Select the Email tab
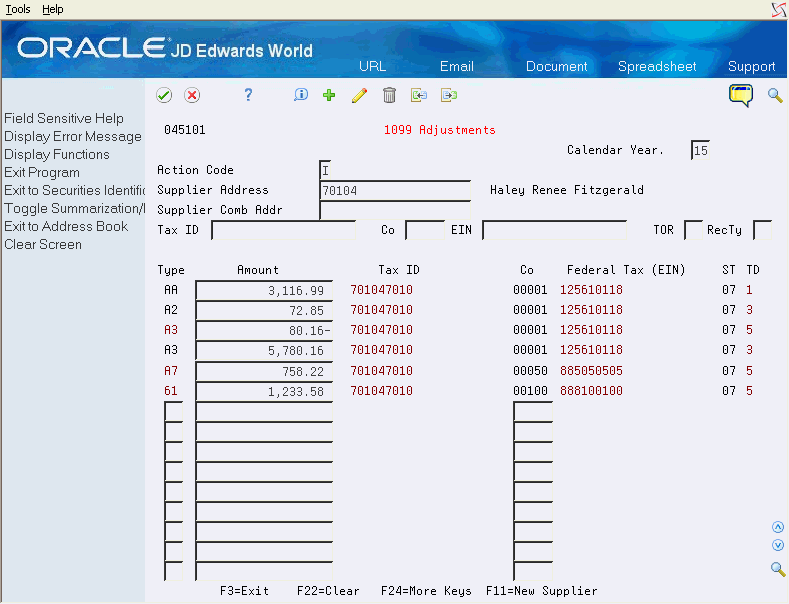The height and width of the screenshot is (604, 789). coord(457,66)
